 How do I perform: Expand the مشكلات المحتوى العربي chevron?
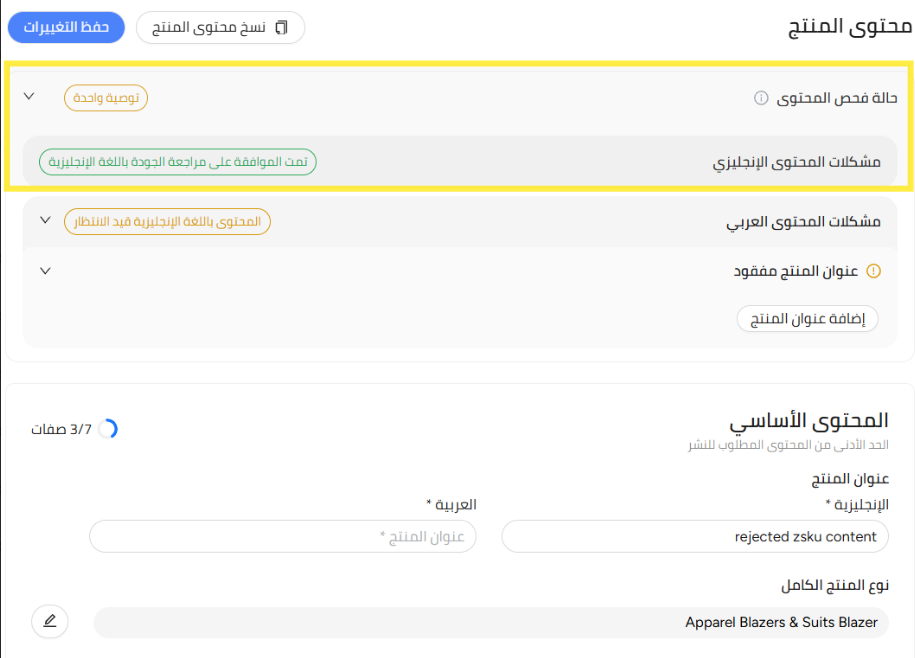[x=45, y=220]
